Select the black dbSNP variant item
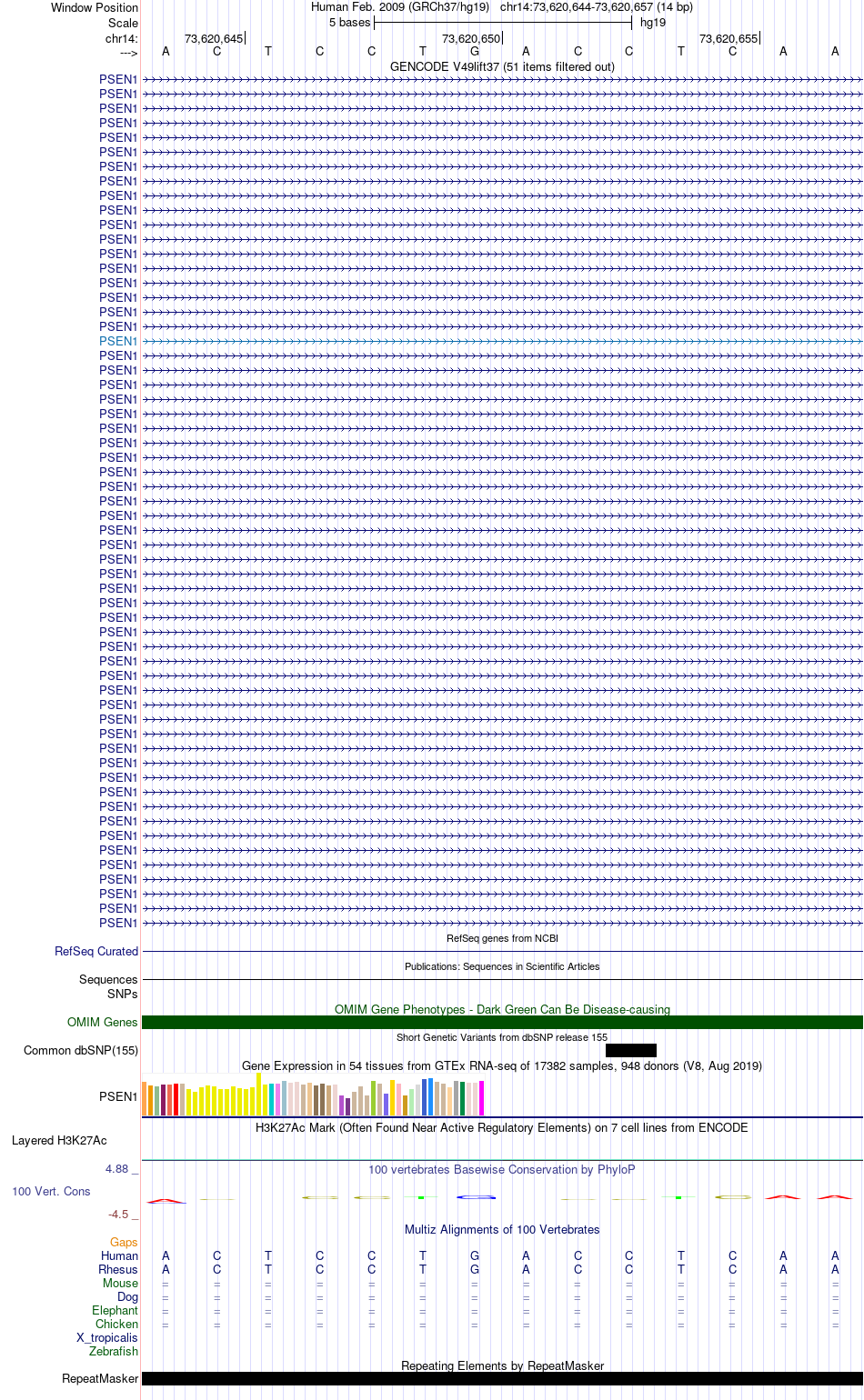This screenshot has height=1400, width=864. [x=631, y=1051]
